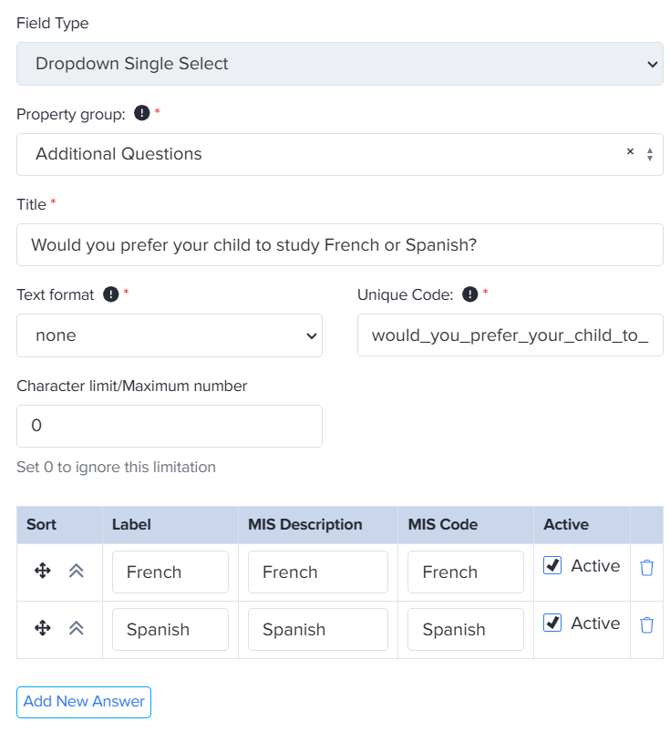Click move-up arrows in the French row
670x742 pixels.
tap(76, 571)
